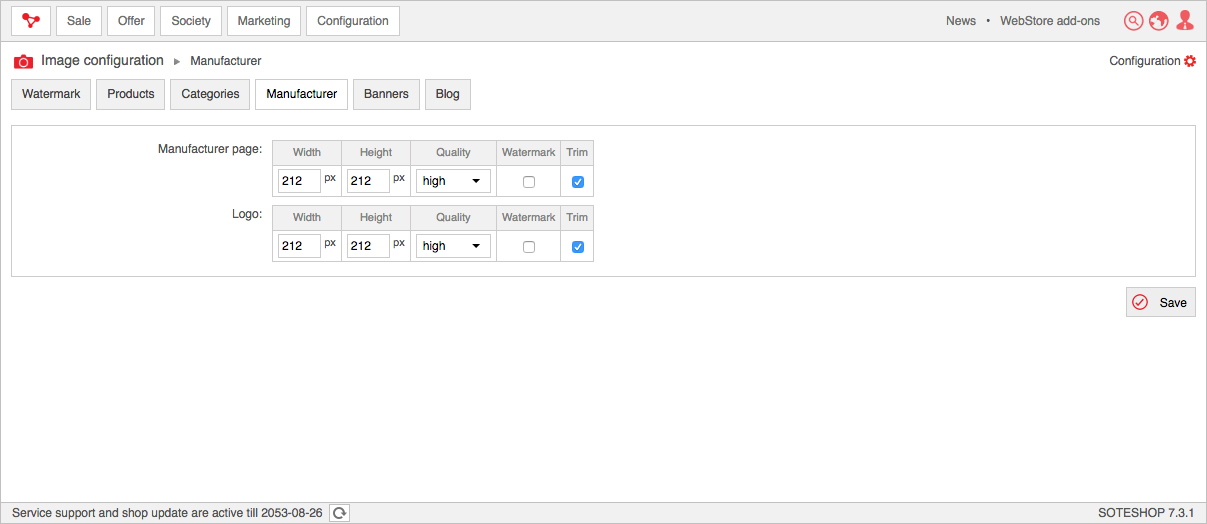1207x524 pixels.
Task: Open the search magnifier icon
Action: pos(1133,21)
